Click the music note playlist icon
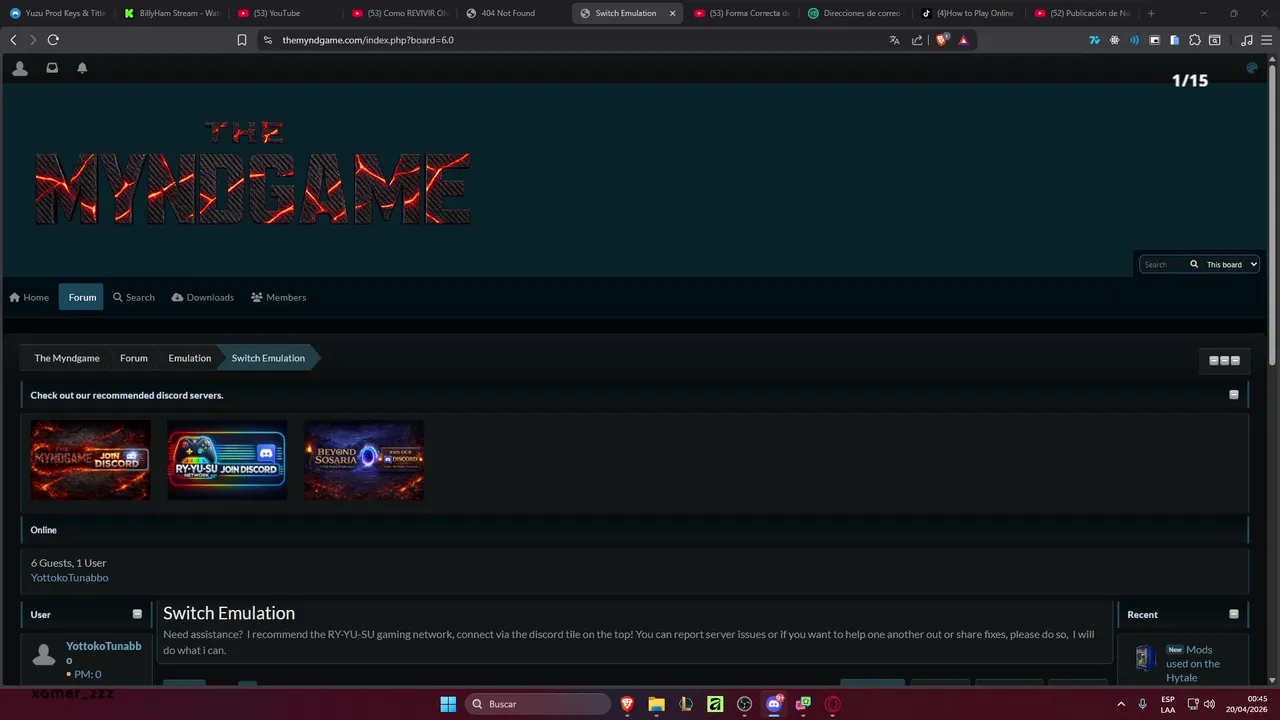The image size is (1280, 720). pos(1246,40)
